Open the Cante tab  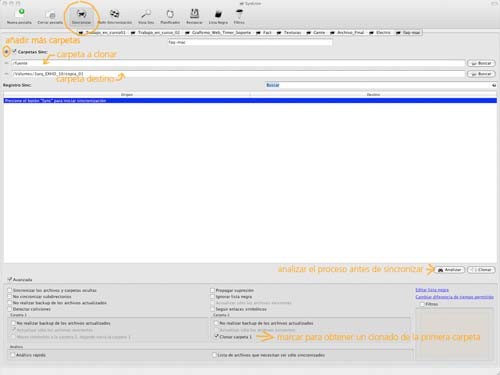click(x=316, y=33)
